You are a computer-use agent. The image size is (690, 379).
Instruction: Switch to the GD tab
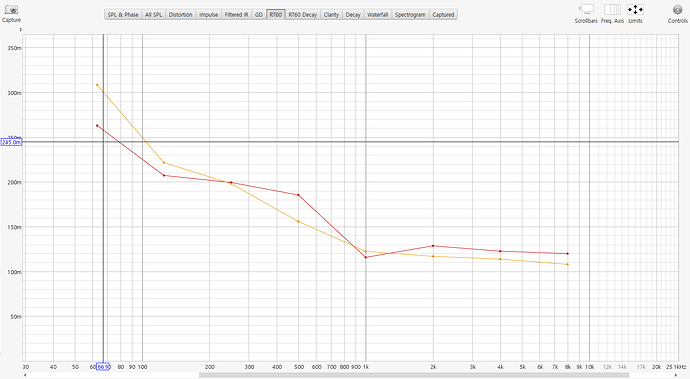pyautogui.click(x=259, y=15)
